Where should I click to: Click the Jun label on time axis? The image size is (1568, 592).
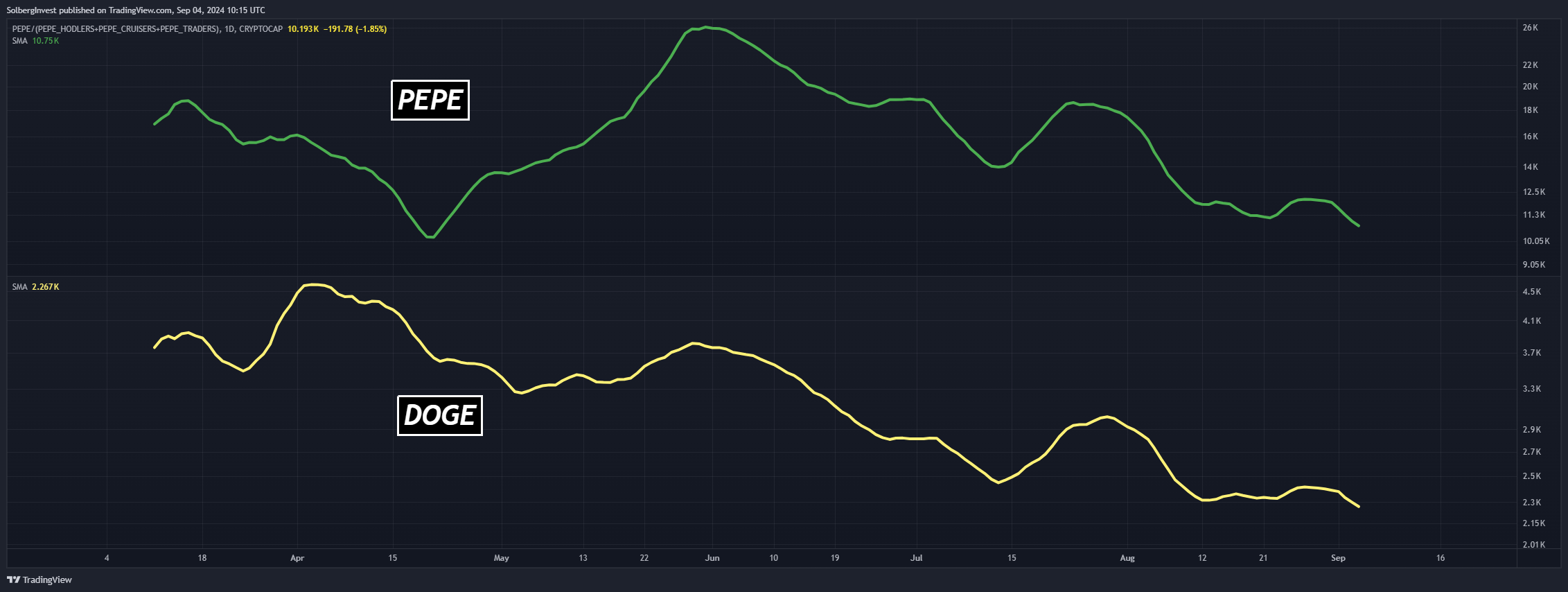pyautogui.click(x=712, y=558)
